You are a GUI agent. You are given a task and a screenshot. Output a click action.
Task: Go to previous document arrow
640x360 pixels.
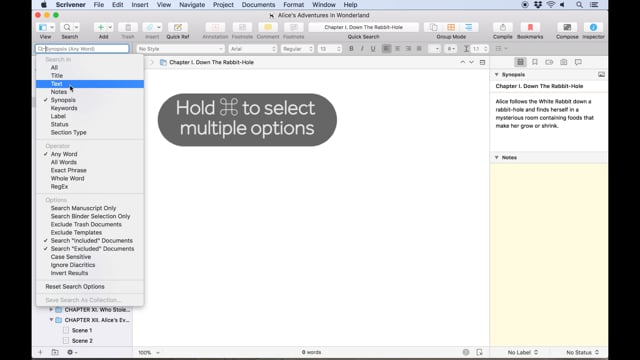tap(462, 62)
